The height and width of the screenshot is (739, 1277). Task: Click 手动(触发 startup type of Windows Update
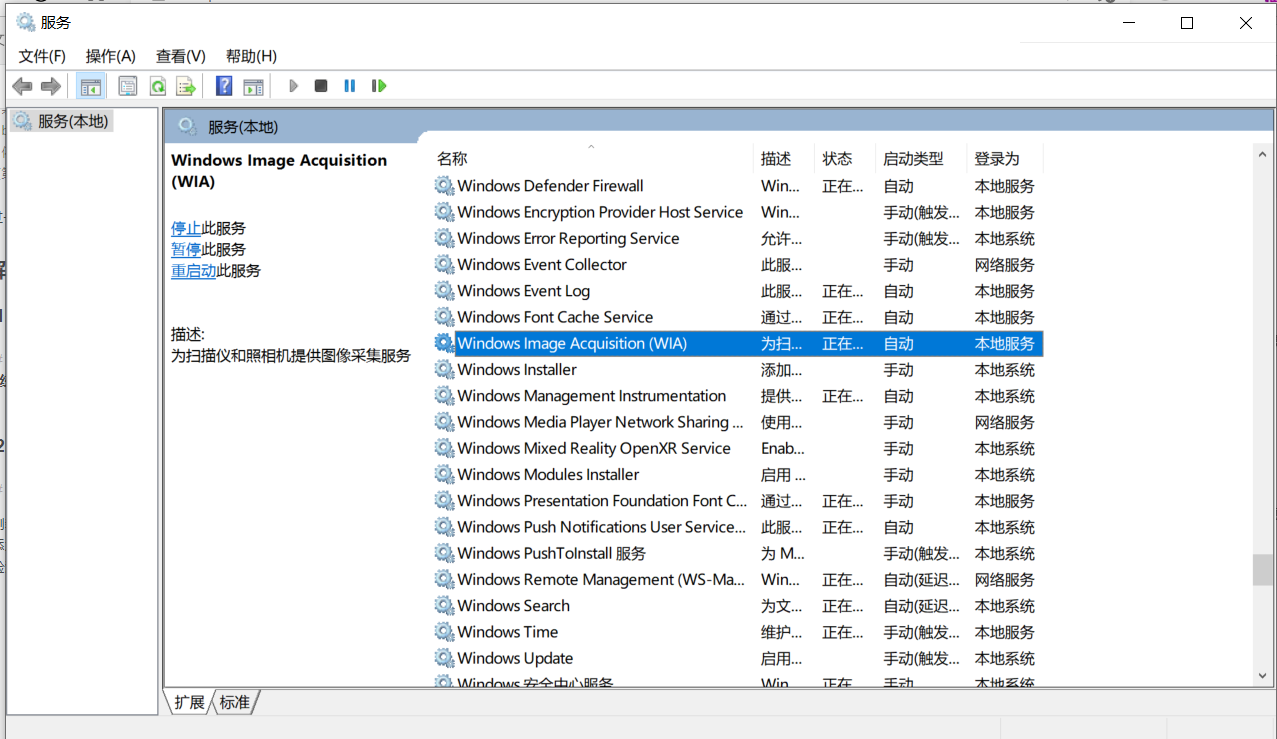(x=921, y=658)
